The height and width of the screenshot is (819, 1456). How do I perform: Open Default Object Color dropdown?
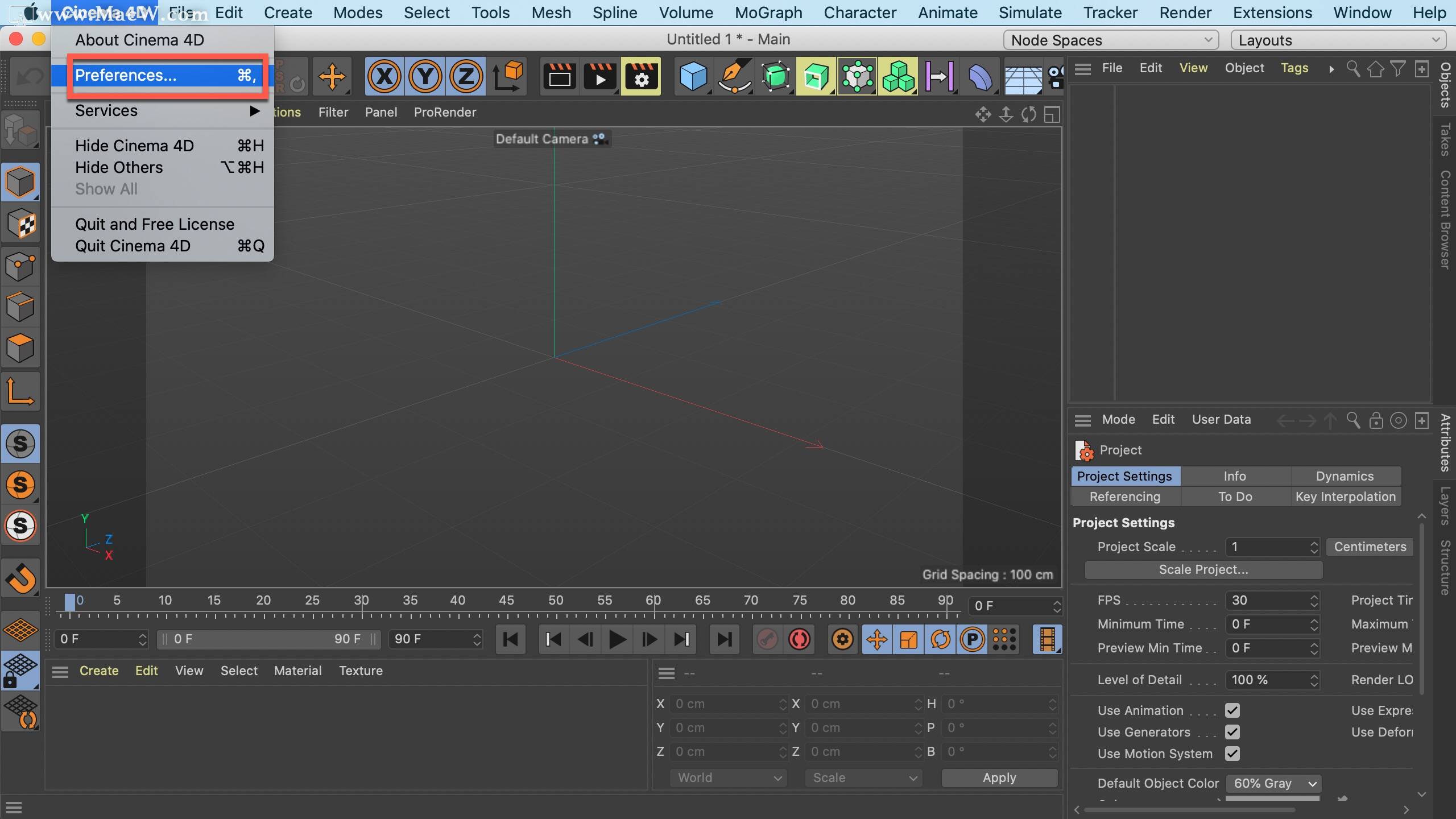pyautogui.click(x=1273, y=783)
